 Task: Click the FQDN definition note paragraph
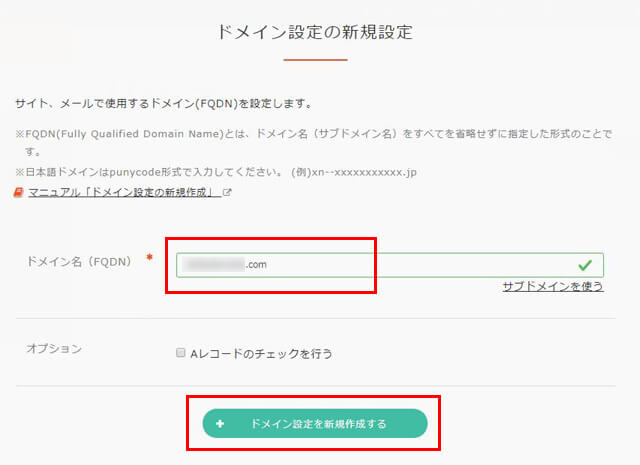tap(313, 142)
